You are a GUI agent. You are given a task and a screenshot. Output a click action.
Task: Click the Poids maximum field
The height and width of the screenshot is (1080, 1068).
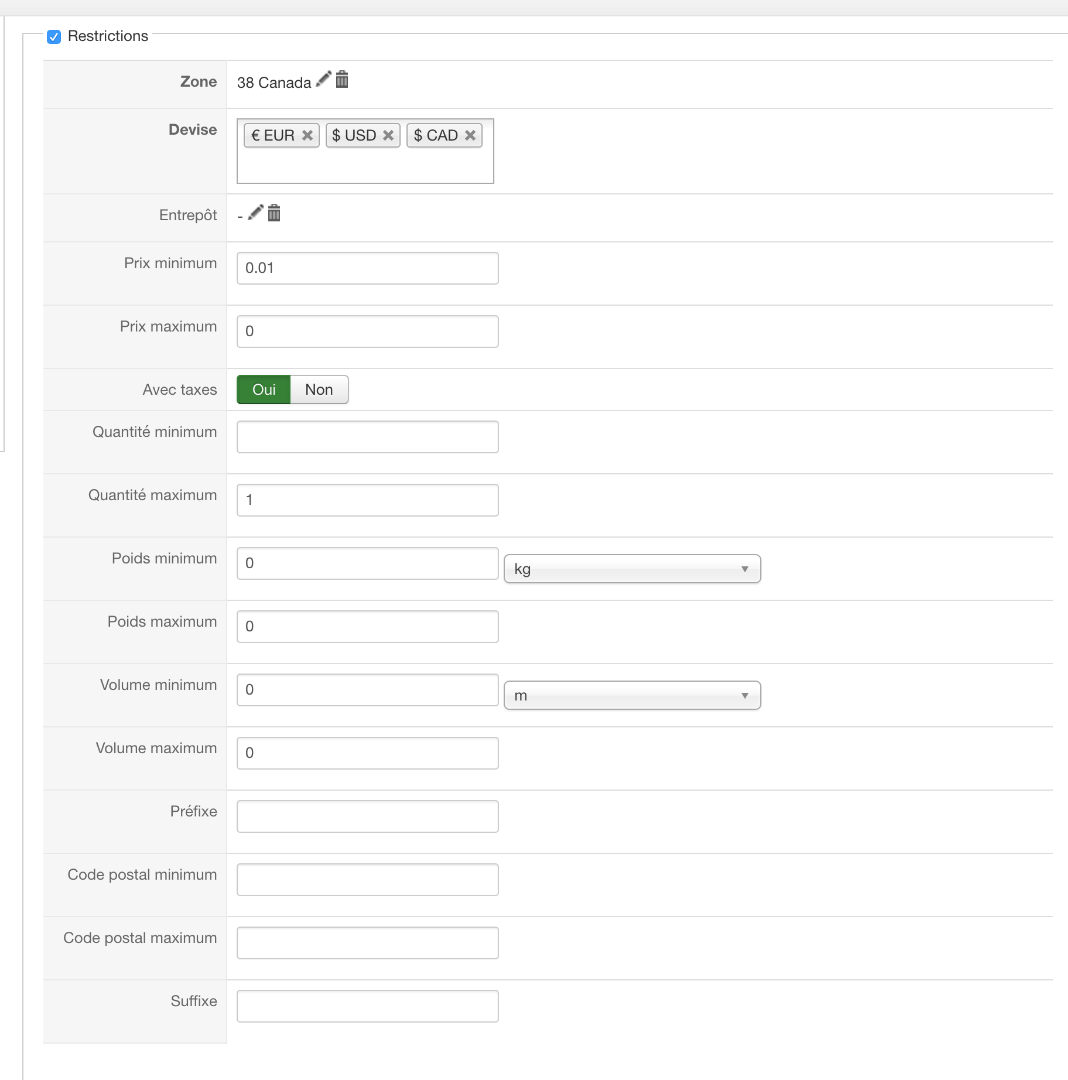pos(367,626)
